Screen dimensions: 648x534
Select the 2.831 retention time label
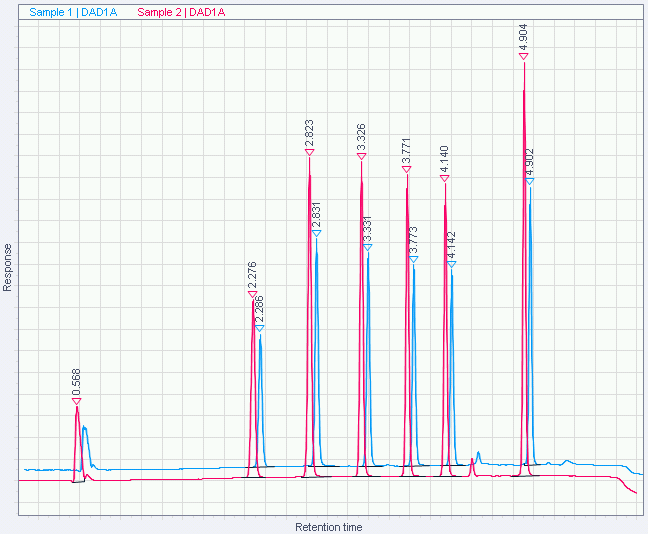(x=316, y=215)
